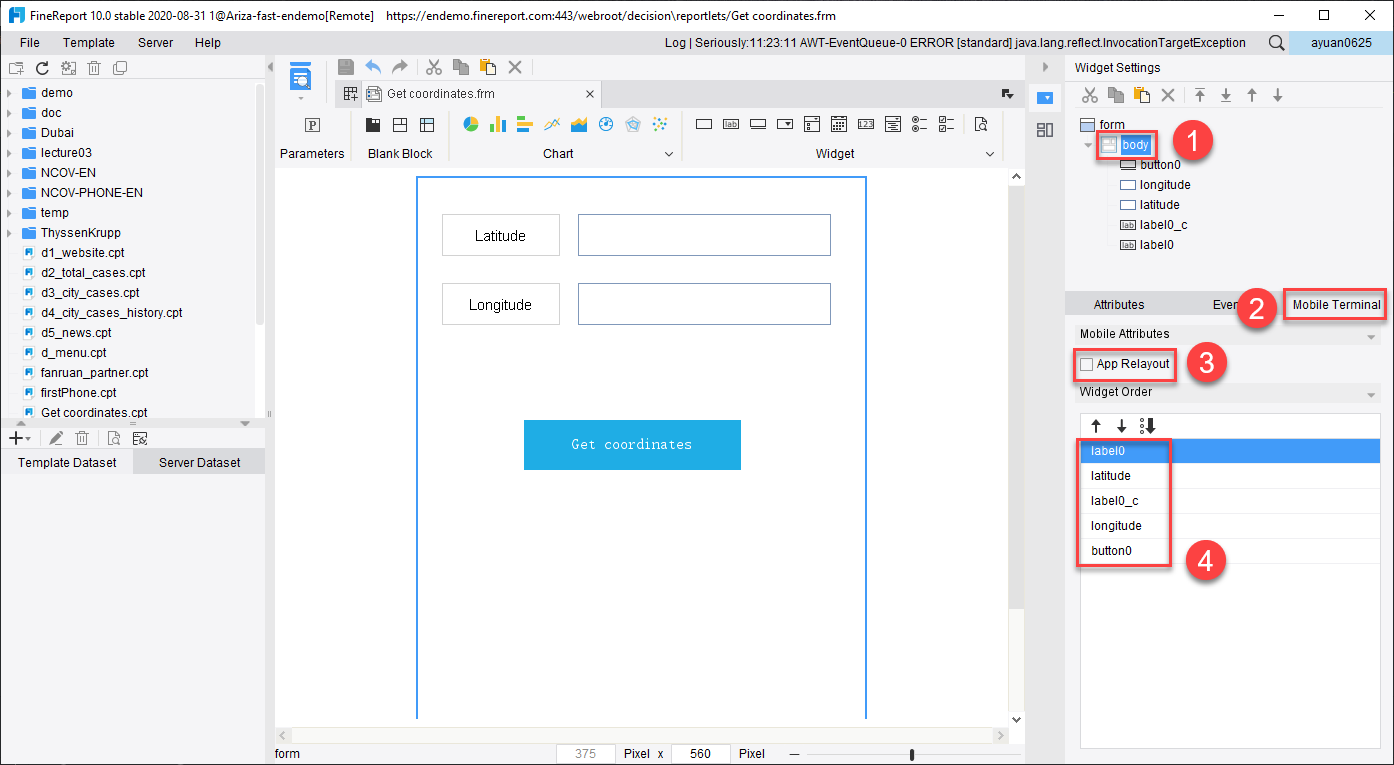Move the selected widget up in Widget Order
Screen dimensions: 1394x765
[x=1096, y=426]
